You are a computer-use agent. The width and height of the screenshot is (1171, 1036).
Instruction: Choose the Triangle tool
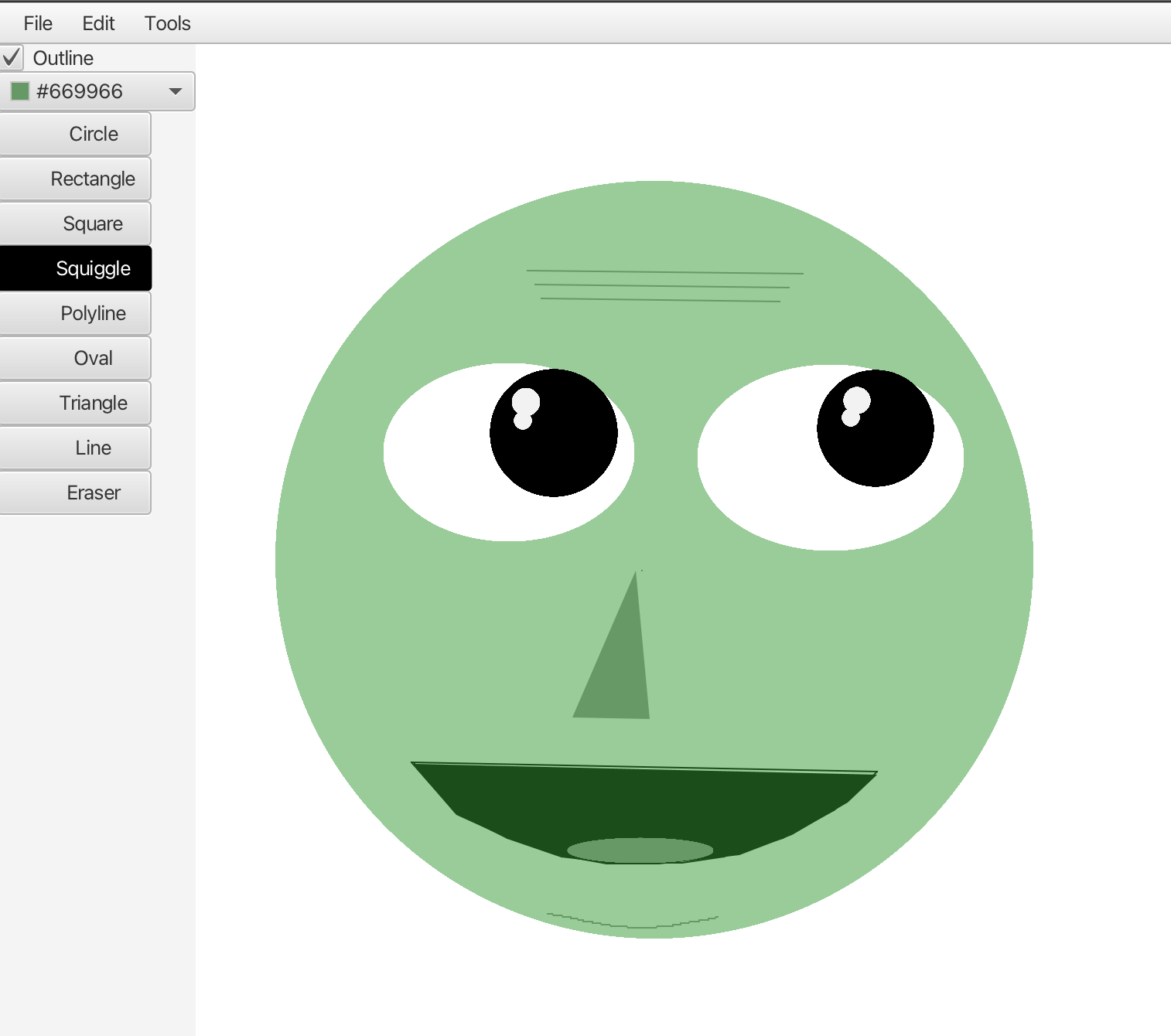point(76,403)
